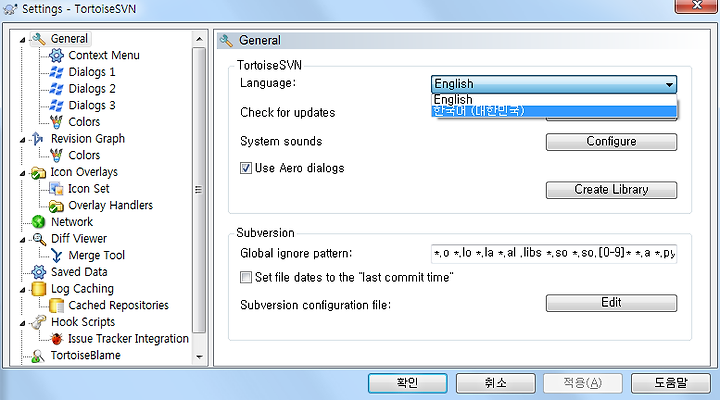This screenshot has width=720, height=400.
Task: Click the Create Library button
Action: coord(611,190)
